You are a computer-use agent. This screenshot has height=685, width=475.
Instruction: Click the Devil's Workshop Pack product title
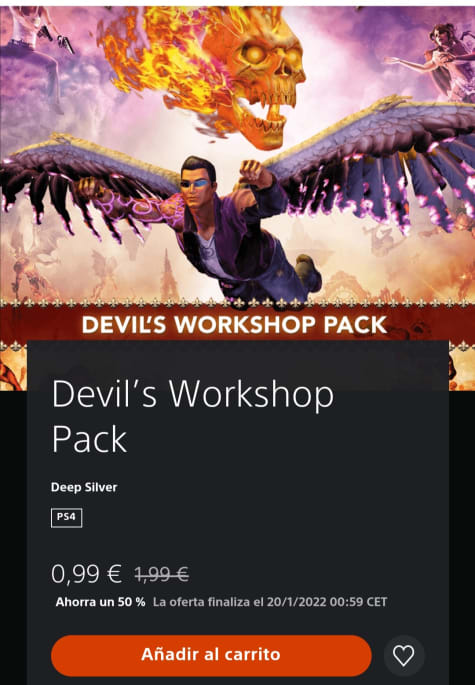click(x=193, y=416)
